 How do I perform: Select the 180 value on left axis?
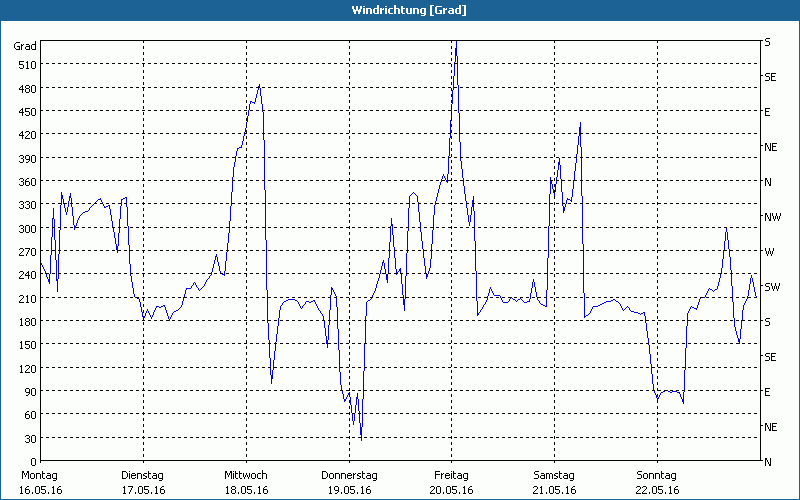point(28,322)
